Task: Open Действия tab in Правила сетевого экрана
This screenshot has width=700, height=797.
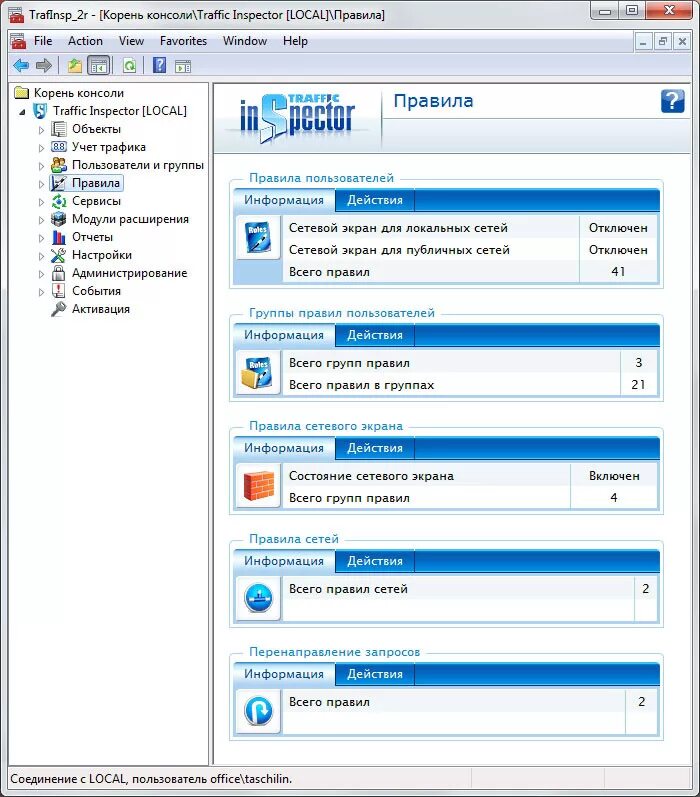Action: click(x=375, y=448)
